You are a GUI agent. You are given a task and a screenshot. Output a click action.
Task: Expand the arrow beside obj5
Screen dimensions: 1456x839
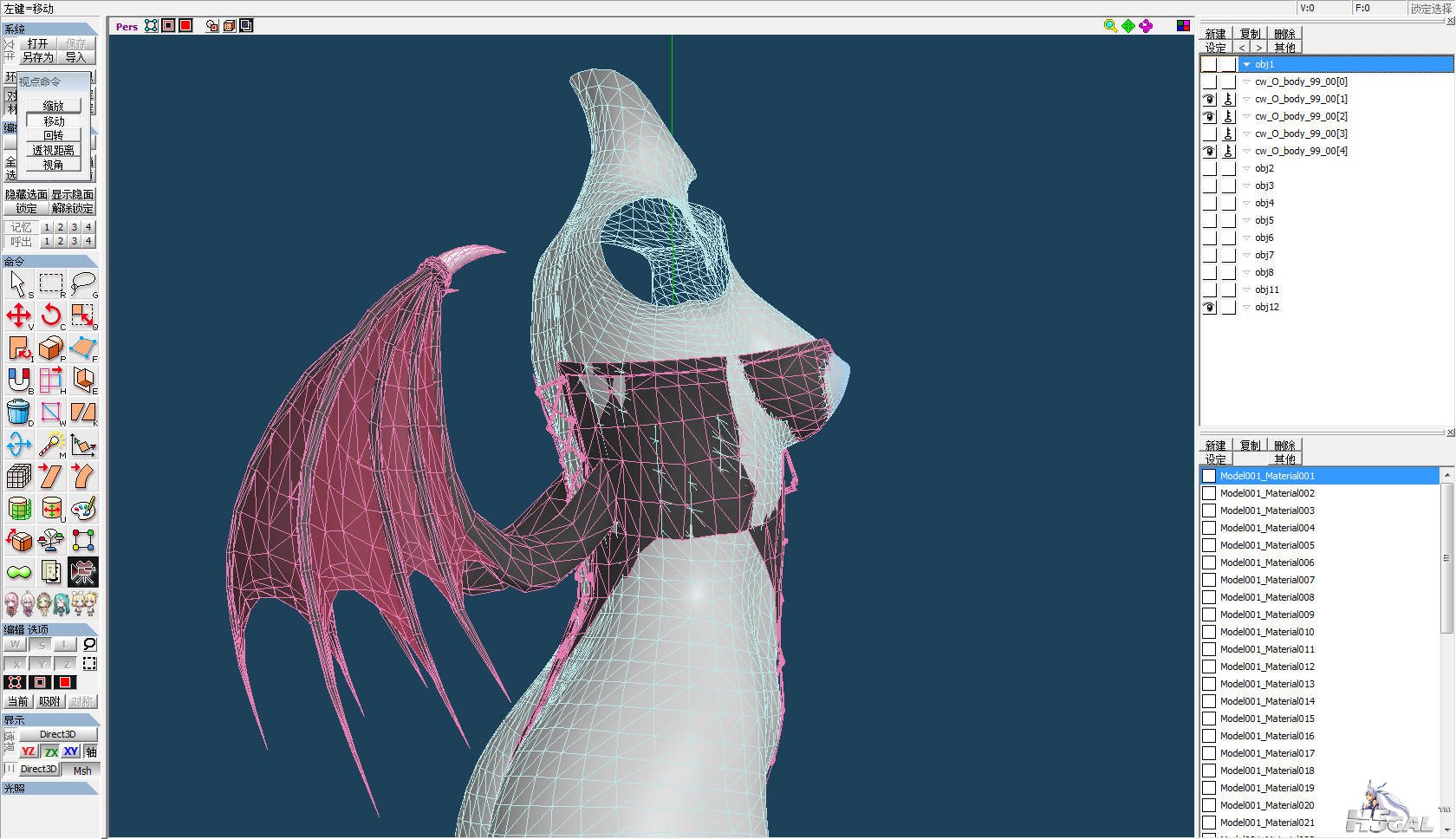(x=1247, y=220)
